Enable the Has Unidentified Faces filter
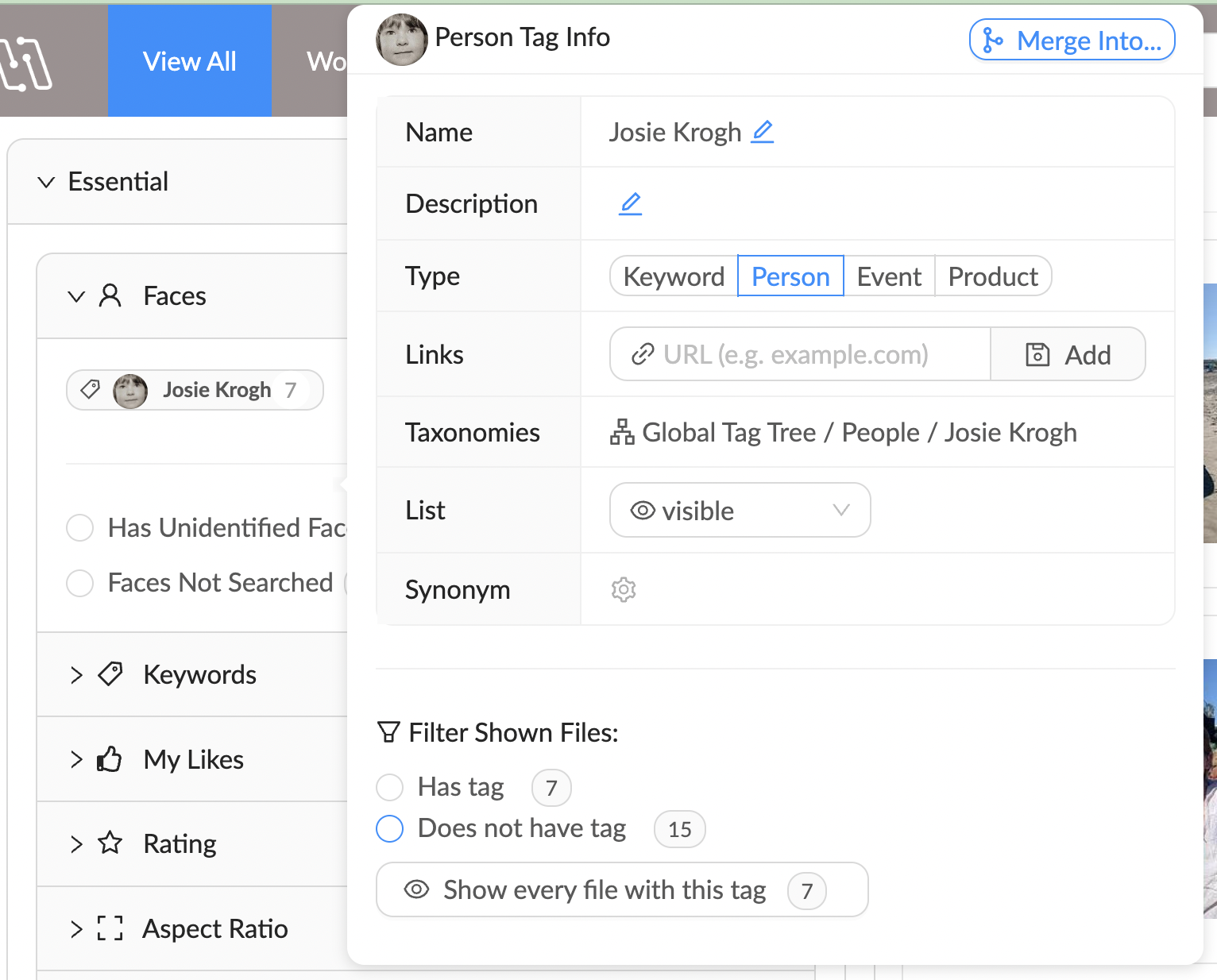The width and height of the screenshot is (1217, 980). 80,527
